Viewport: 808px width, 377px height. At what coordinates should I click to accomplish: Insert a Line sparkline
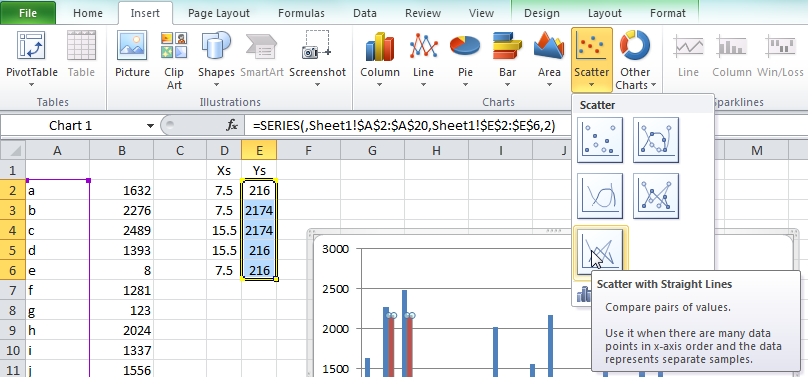click(x=688, y=55)
